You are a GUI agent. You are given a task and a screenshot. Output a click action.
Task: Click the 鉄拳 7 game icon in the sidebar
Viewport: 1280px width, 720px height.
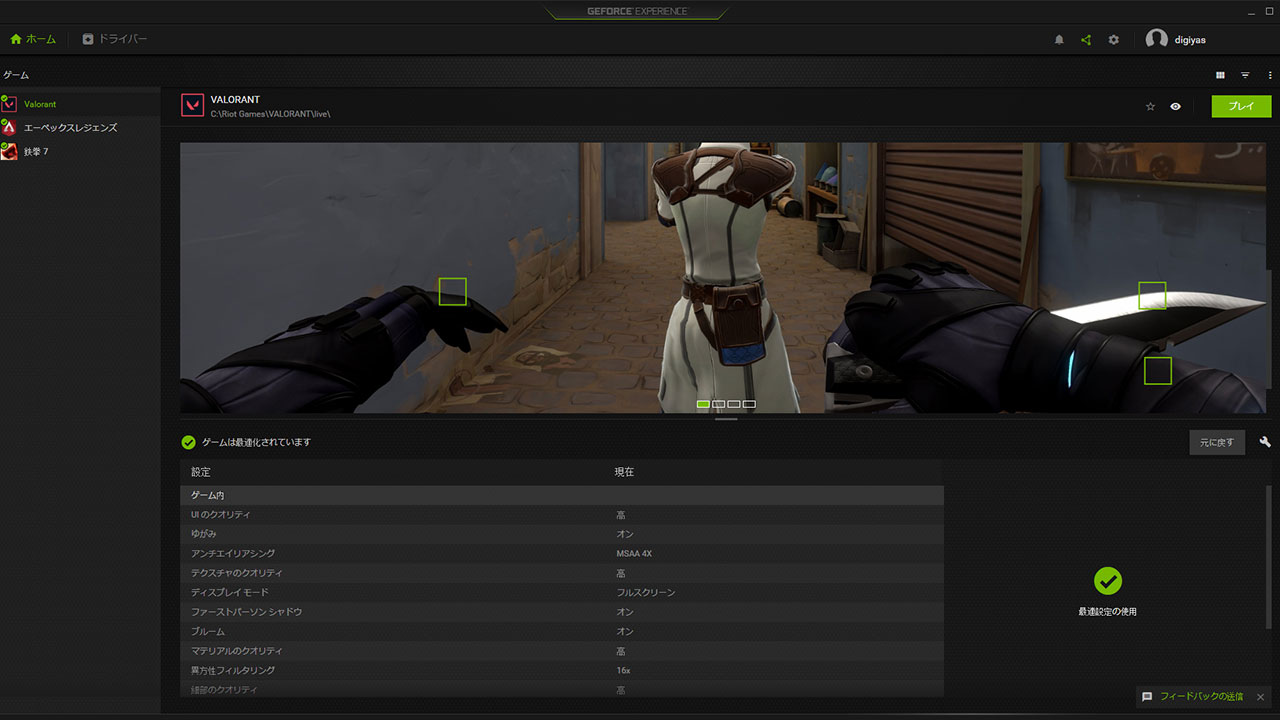click(x=9, y=152)
